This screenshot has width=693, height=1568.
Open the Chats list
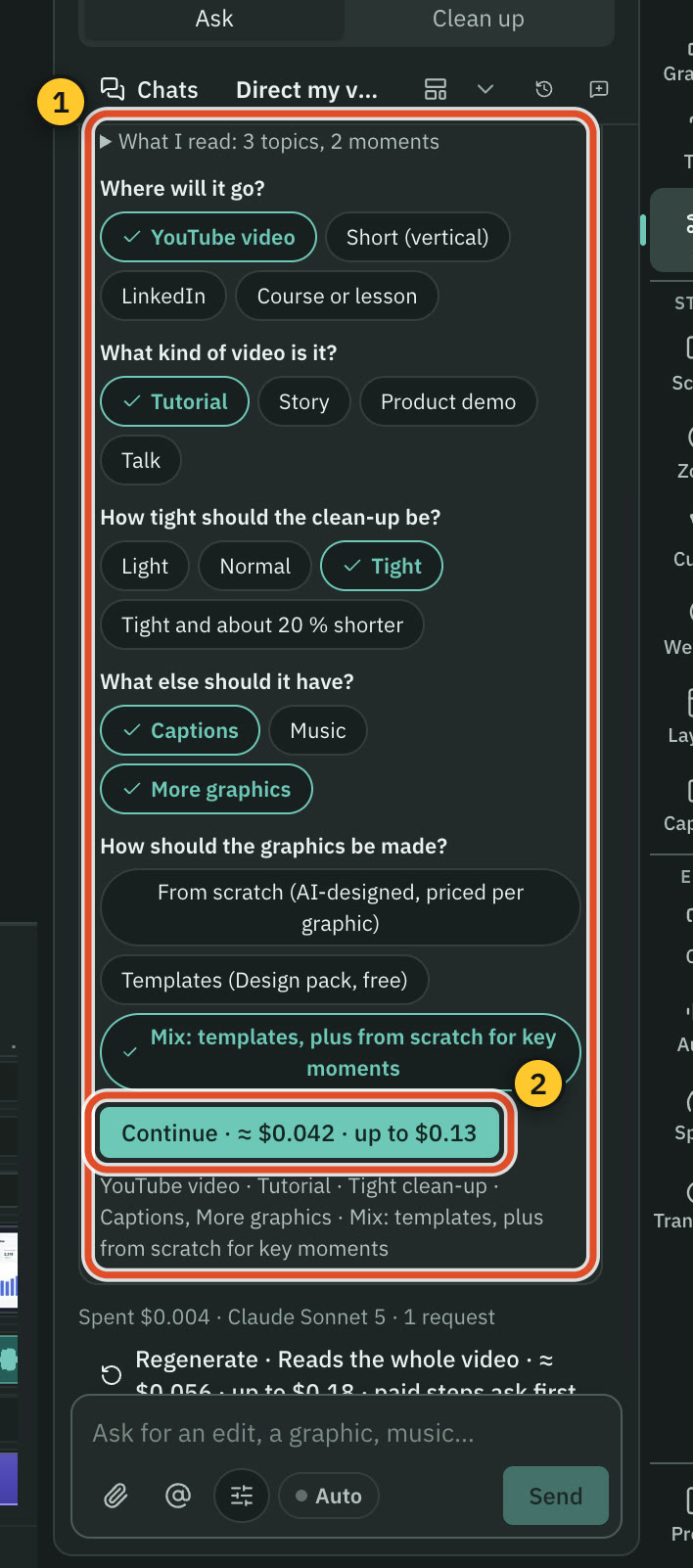coord(150,90)
